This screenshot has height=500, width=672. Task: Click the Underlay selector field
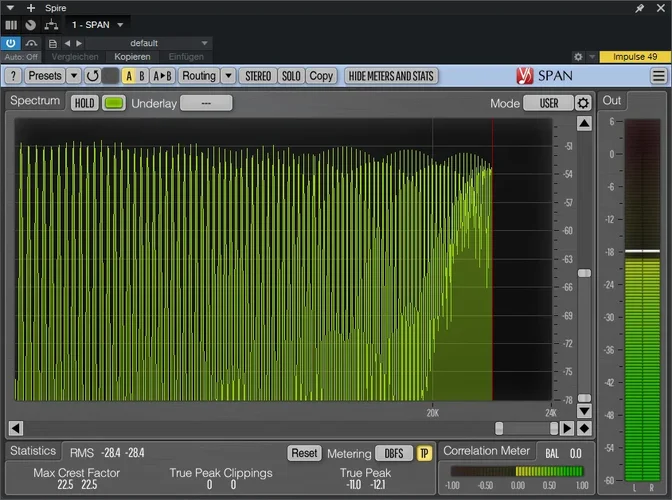coord(206,103)
